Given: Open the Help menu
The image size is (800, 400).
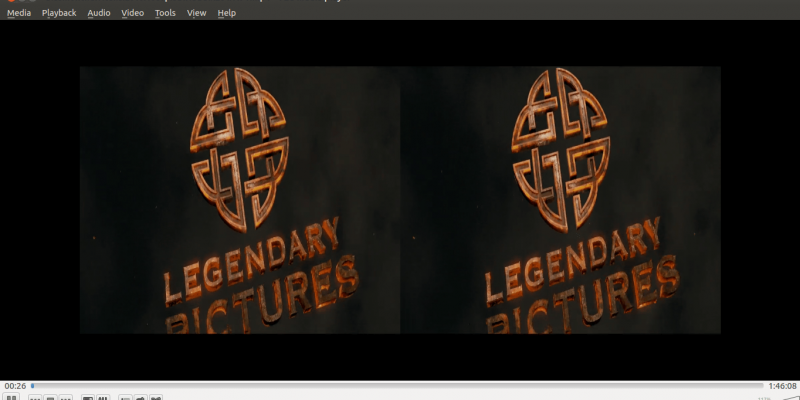Looking at the screenshot, I should tap(227, 13).
